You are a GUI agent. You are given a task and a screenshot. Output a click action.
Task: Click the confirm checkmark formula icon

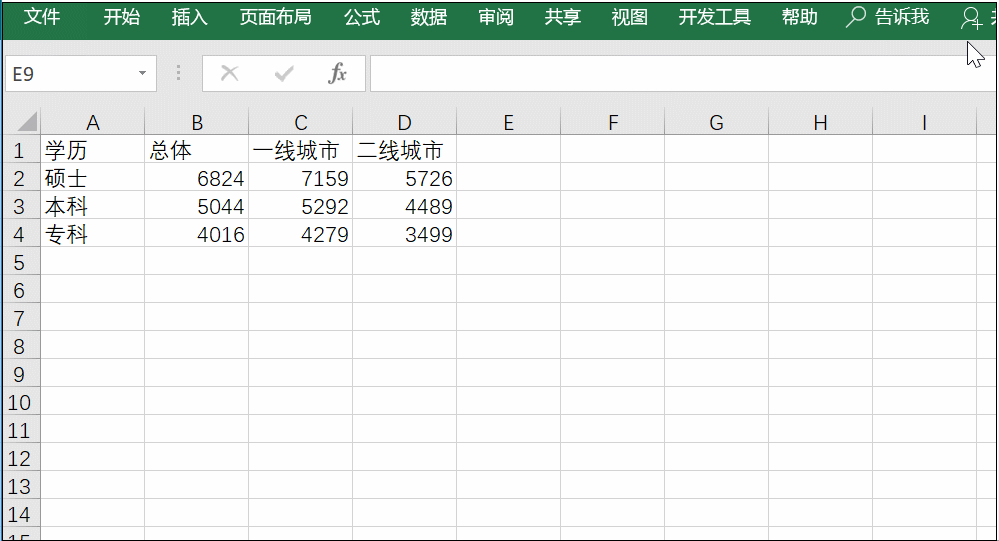coord(284,73)
